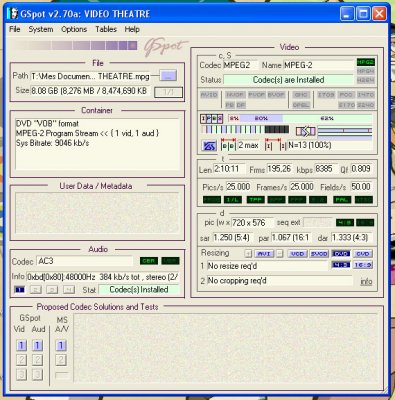Viewport: 395px width, 400px height.
Task: Click the picture size 720 x 576 field
Action: [x=252, y=223]
